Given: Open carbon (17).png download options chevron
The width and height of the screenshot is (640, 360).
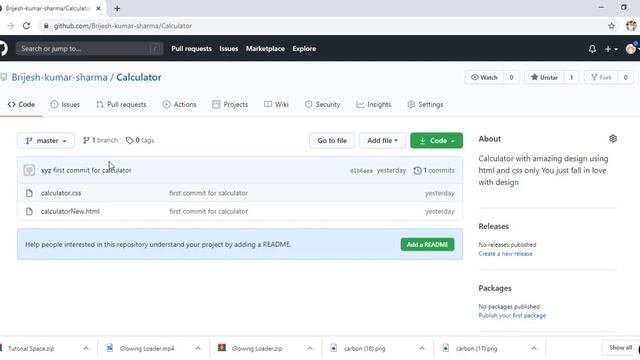Looking at the screenshot, I should coord(534,349).
